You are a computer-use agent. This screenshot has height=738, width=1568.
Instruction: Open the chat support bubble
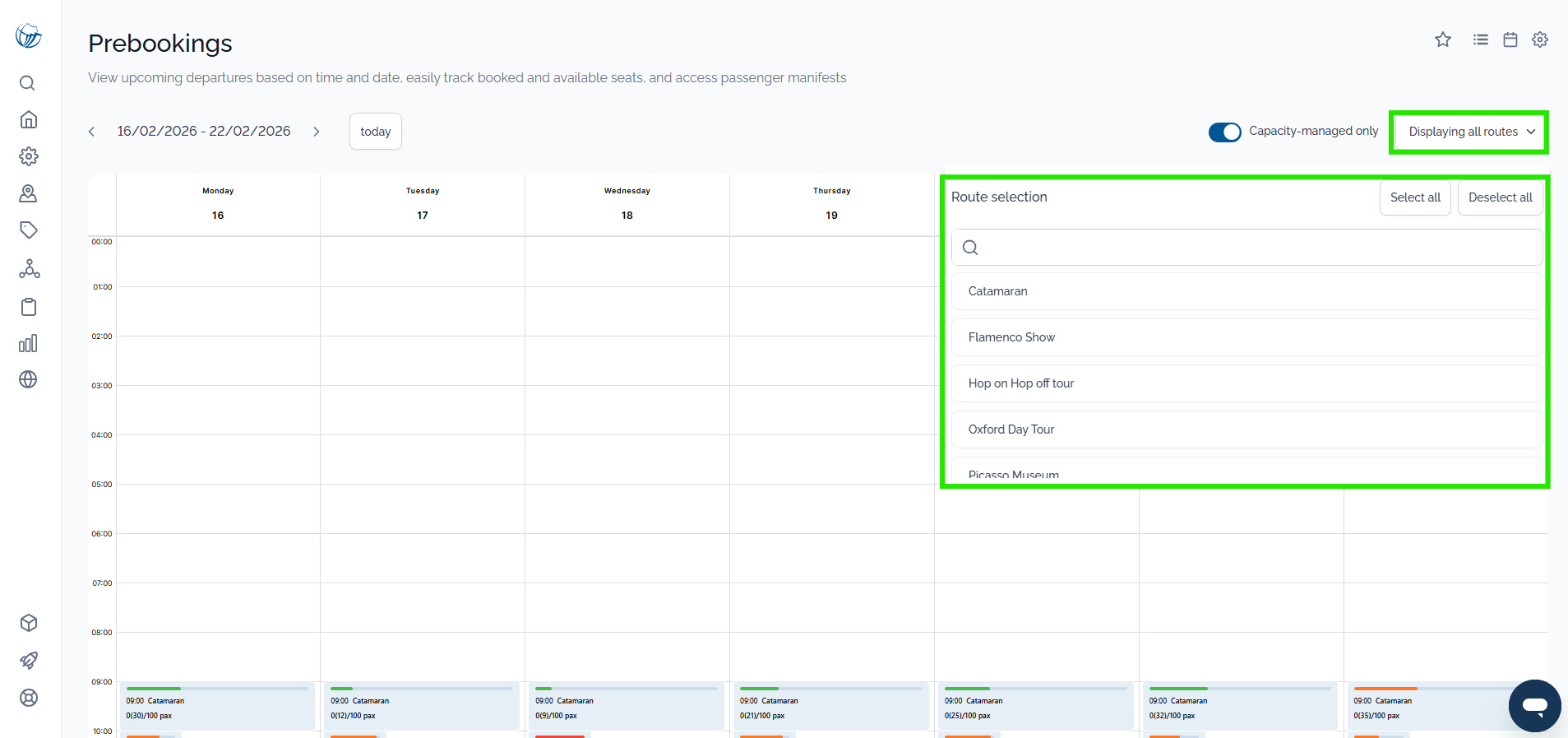[x=1534, y=705]
